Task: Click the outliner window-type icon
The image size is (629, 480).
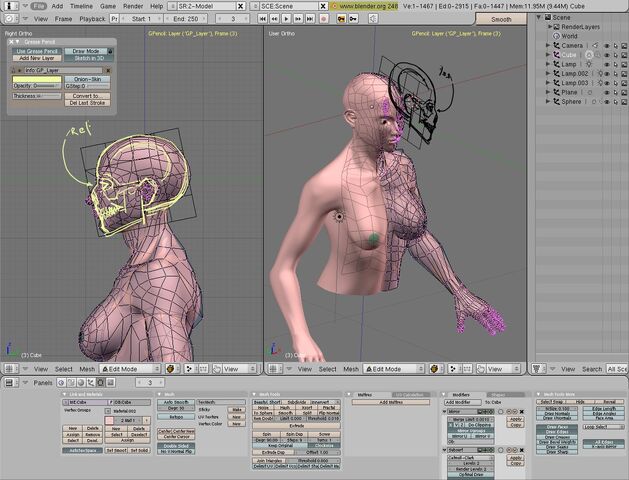Action: pyautogui.click(x=537, y=369)
